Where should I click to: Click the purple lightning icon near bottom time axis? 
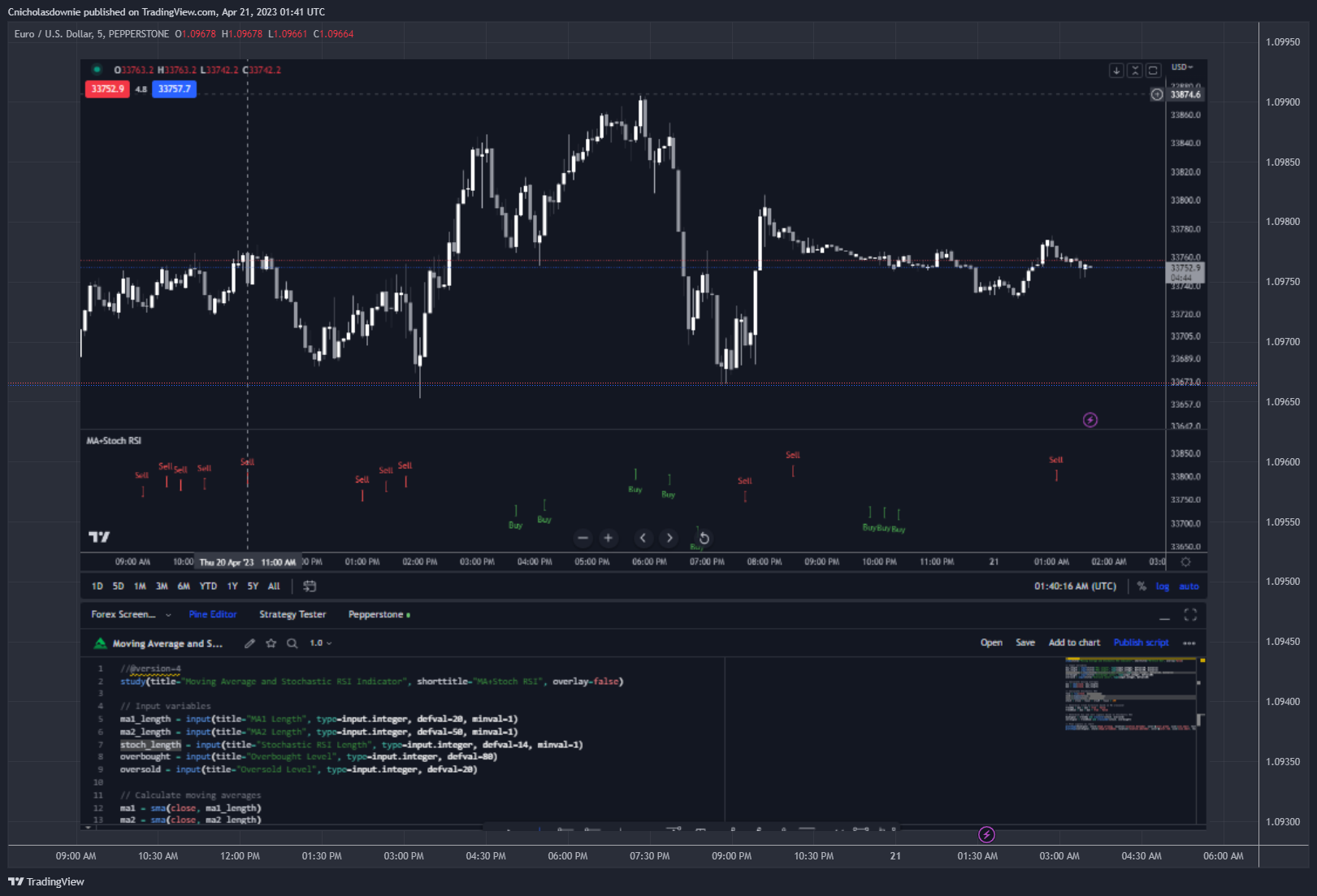coord(986,834)
